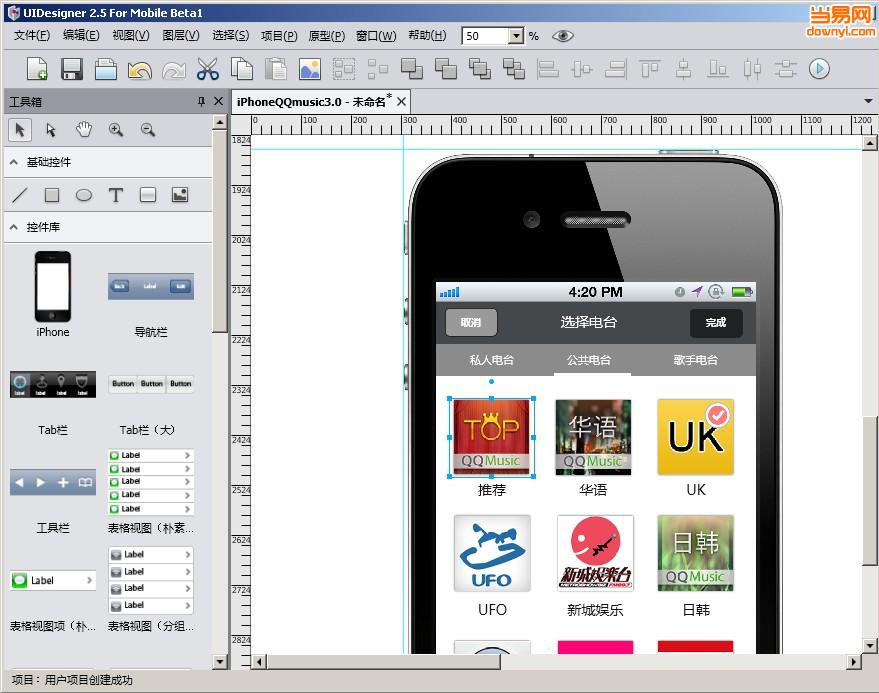
Task: Select the iPhone control thumbnail
Action: point(53,287)
